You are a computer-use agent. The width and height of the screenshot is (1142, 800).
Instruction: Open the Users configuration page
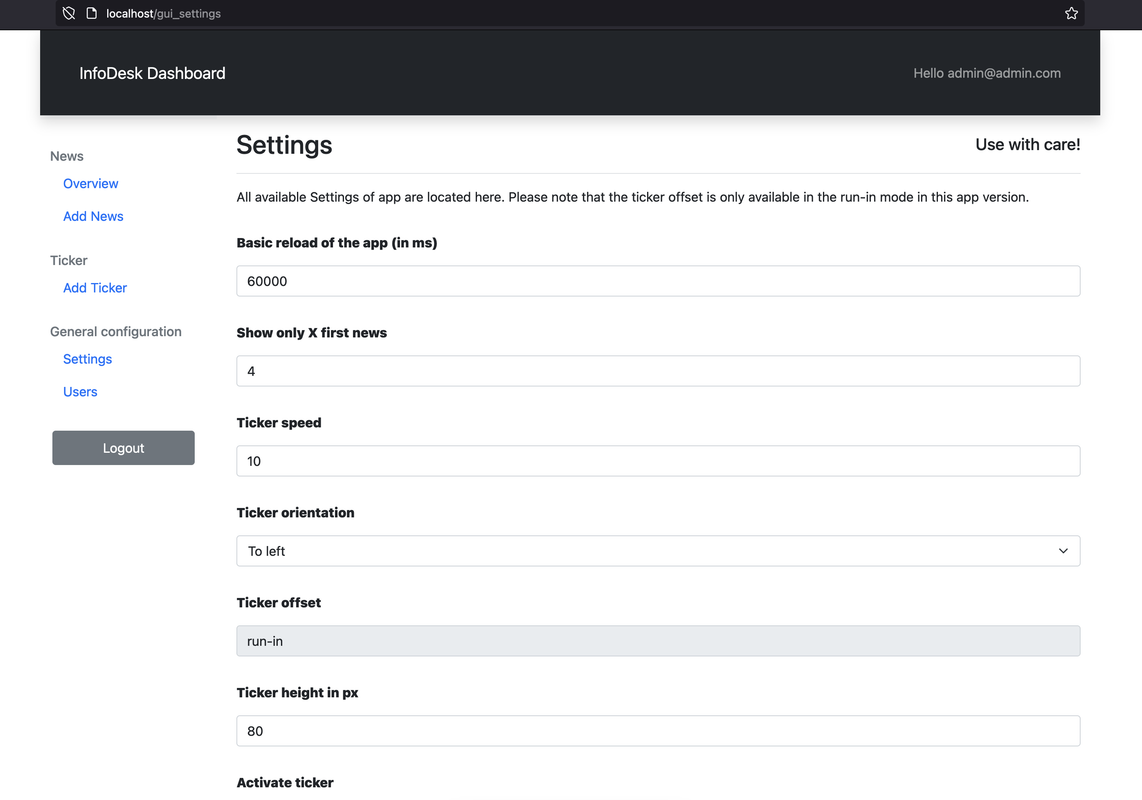coord(80,392)
